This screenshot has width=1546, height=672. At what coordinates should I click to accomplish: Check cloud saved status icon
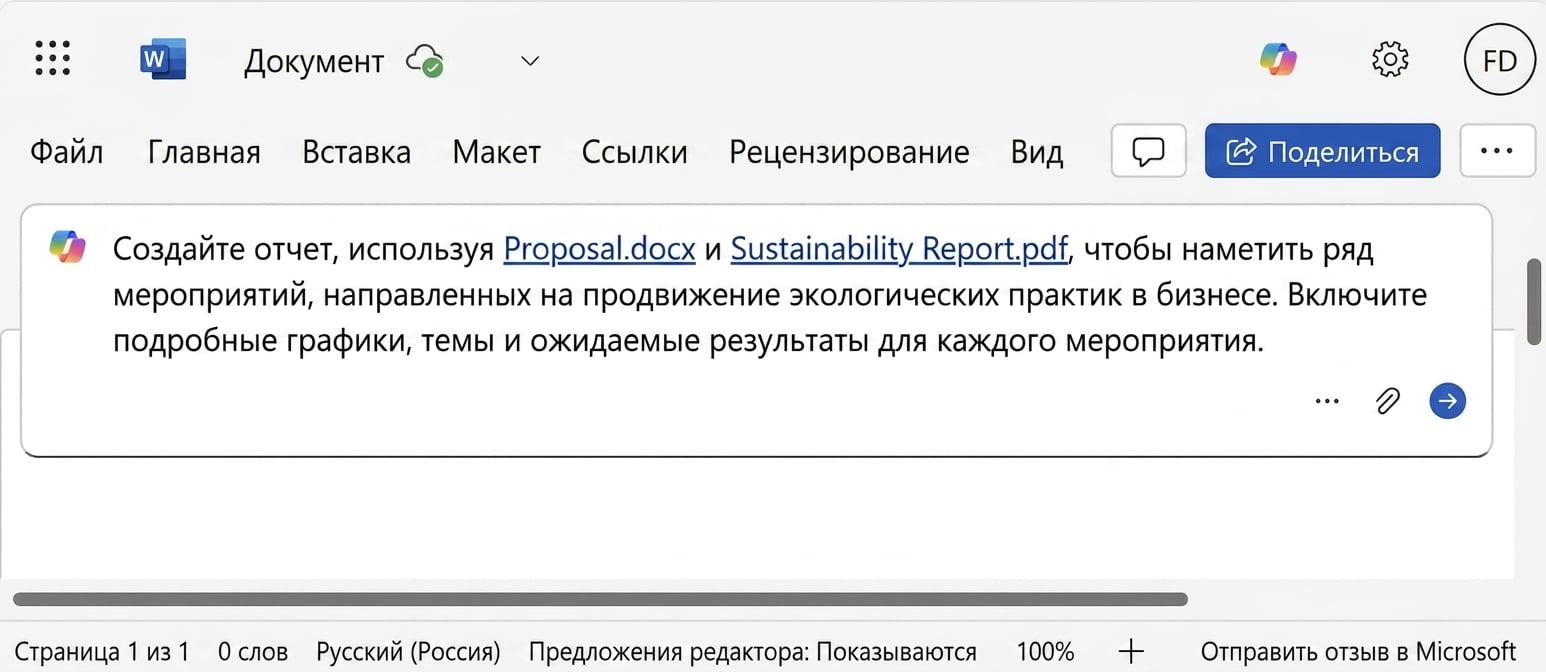[425, 62]
